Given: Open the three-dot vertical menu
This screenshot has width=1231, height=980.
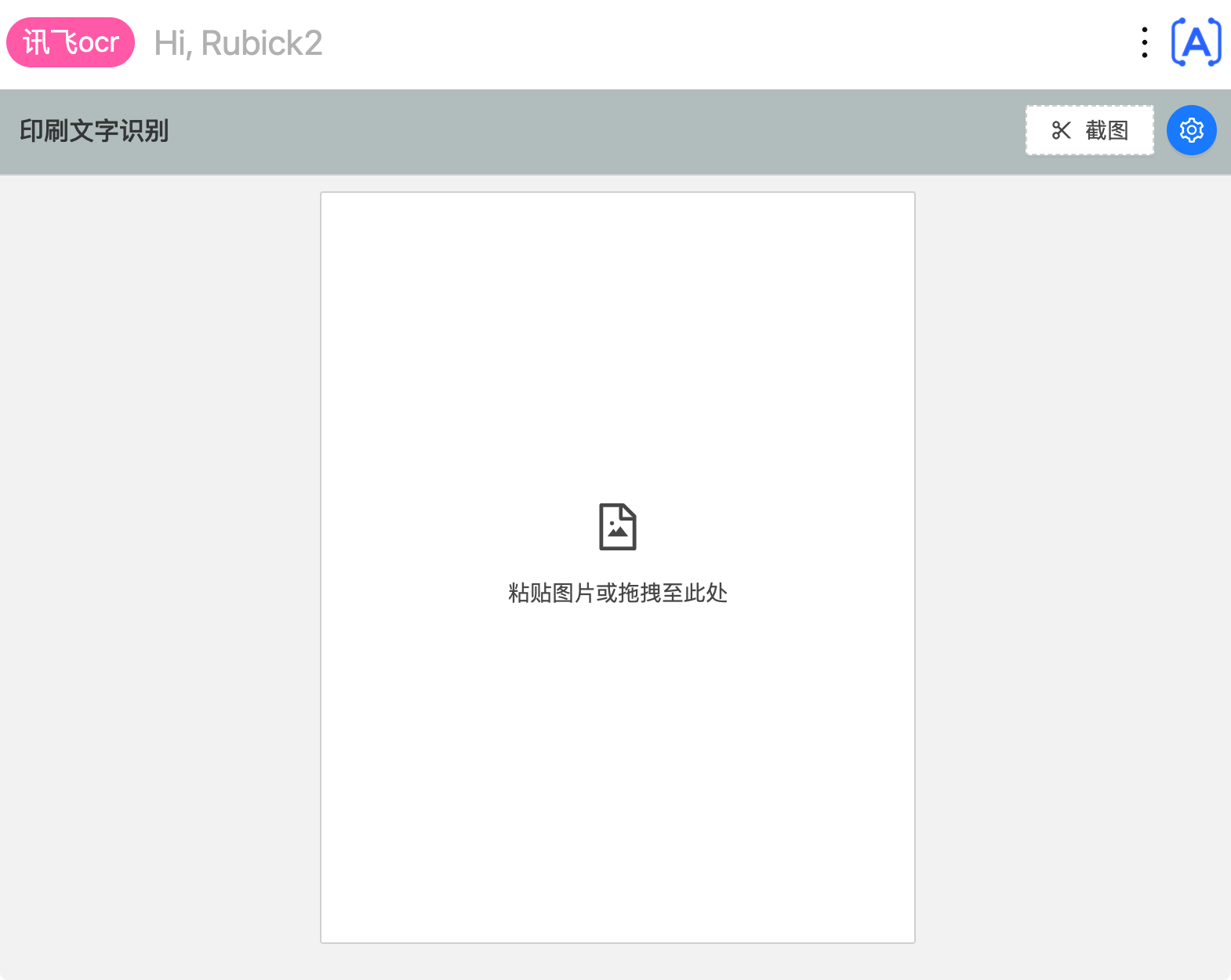Looking at the screenshot, I should [x=1145, y=42].
